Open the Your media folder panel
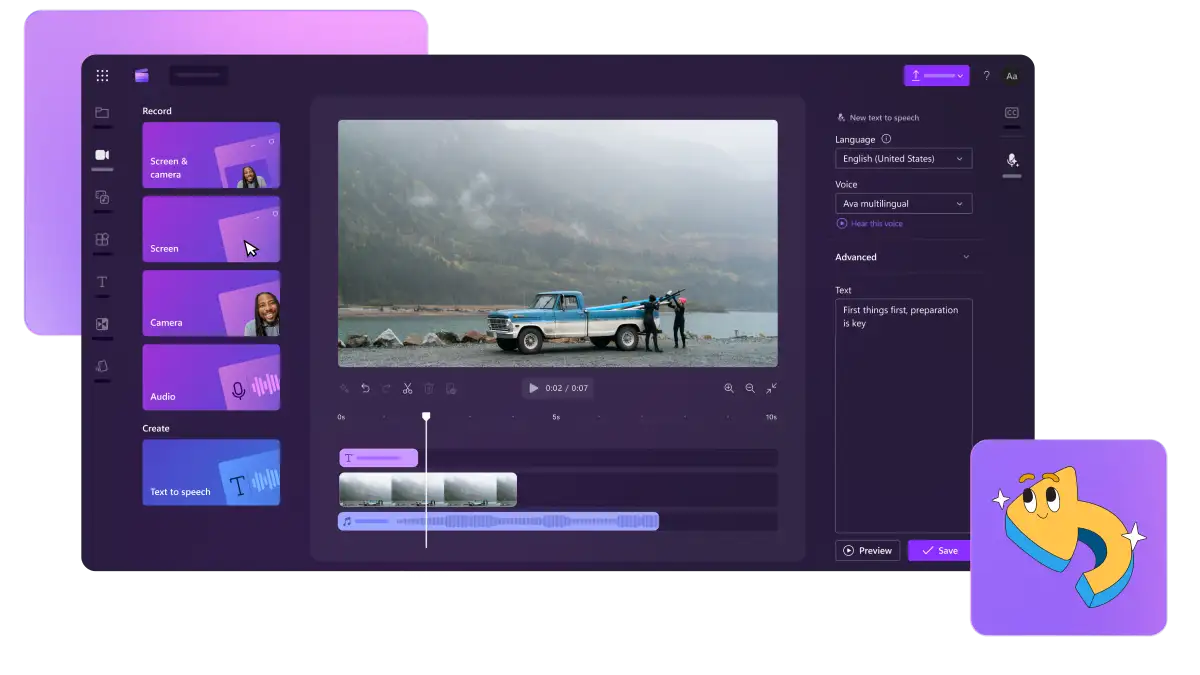The width and height of the screenshot is (1200, 675). (x=102, y=113)
